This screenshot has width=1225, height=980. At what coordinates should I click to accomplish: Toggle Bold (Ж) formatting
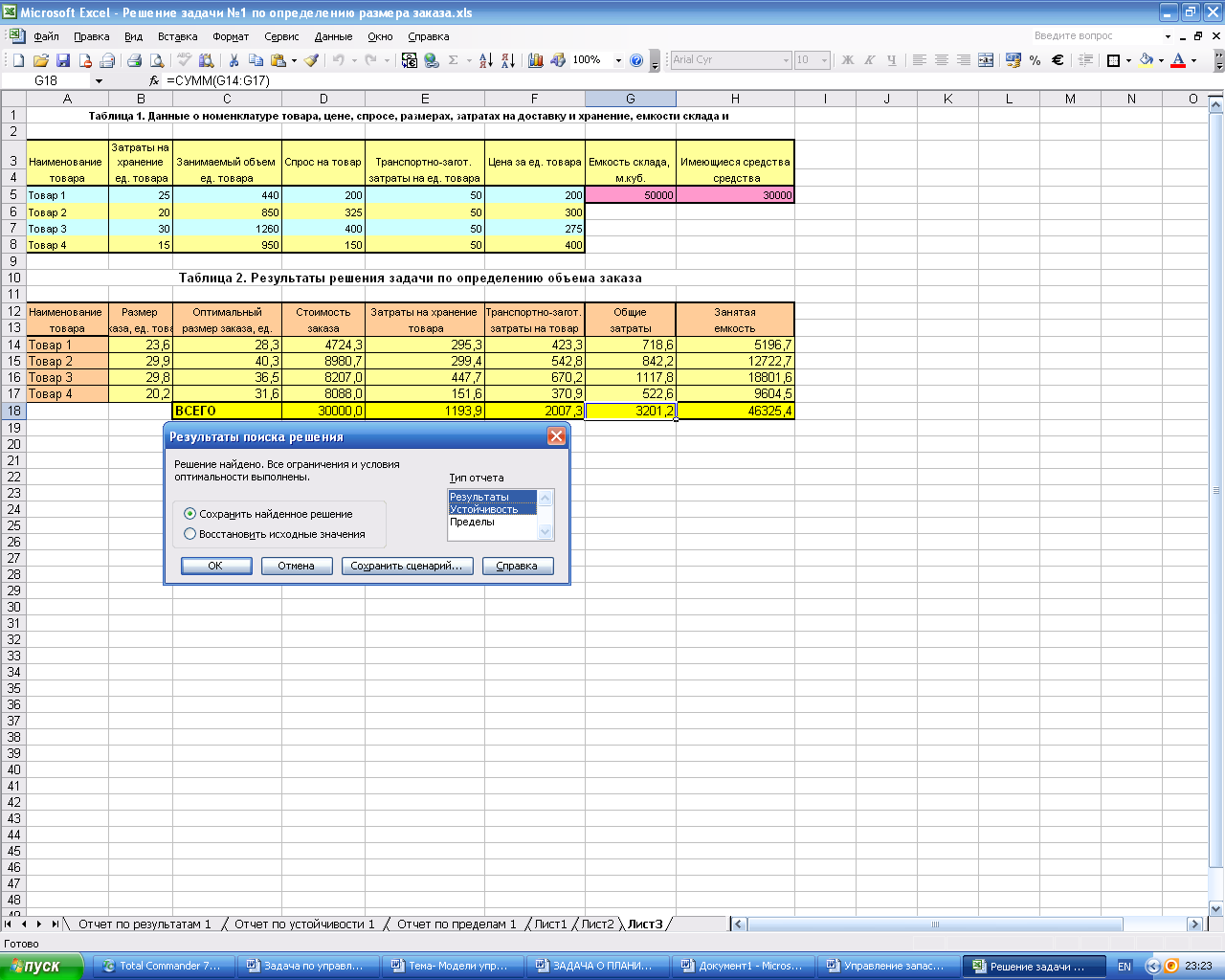[848, 60]
